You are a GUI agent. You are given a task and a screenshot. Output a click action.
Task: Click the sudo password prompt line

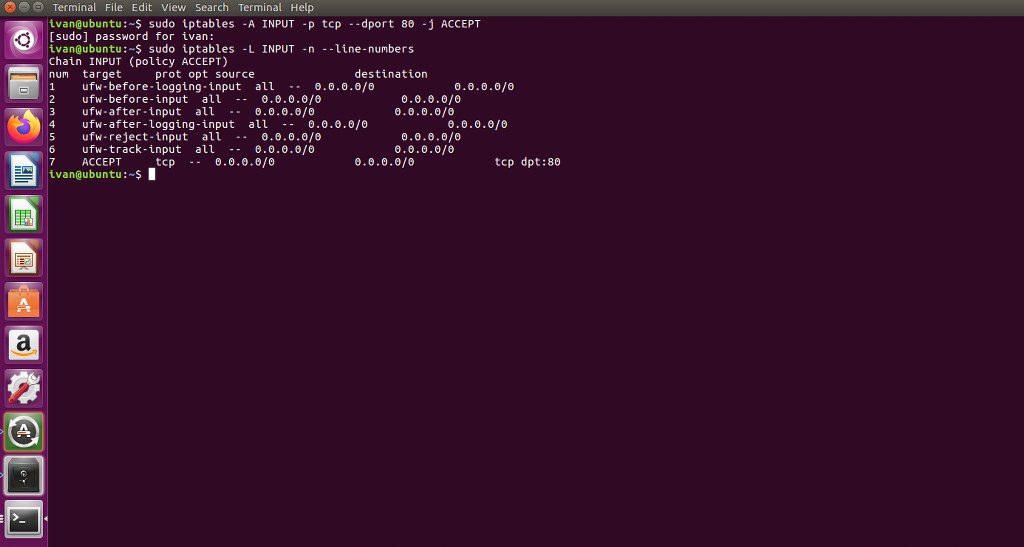point(131,37)
